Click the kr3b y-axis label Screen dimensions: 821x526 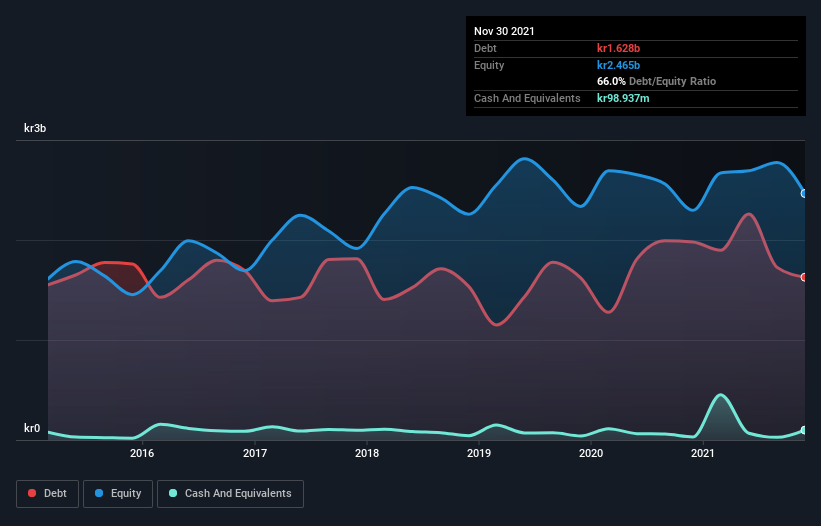pyautogui.click(x=35, y=128)
